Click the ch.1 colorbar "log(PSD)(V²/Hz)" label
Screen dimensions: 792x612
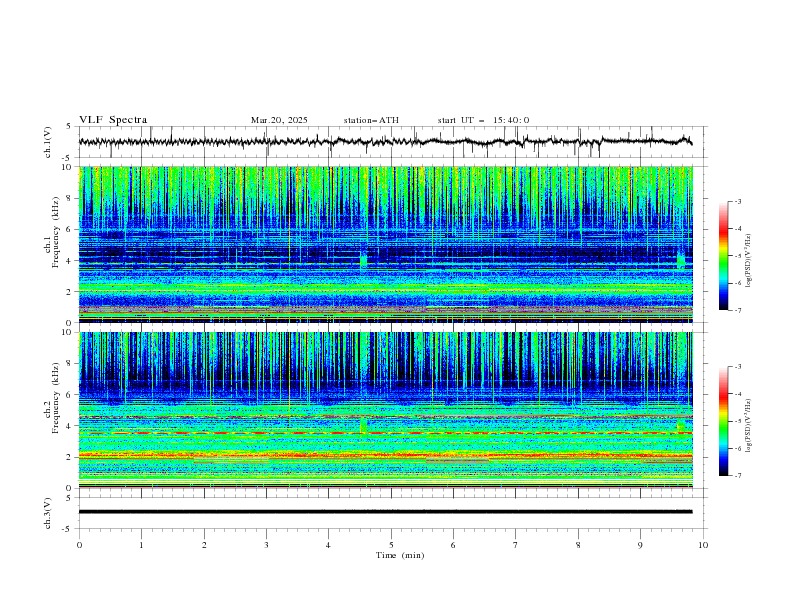(x=748, y=261)
